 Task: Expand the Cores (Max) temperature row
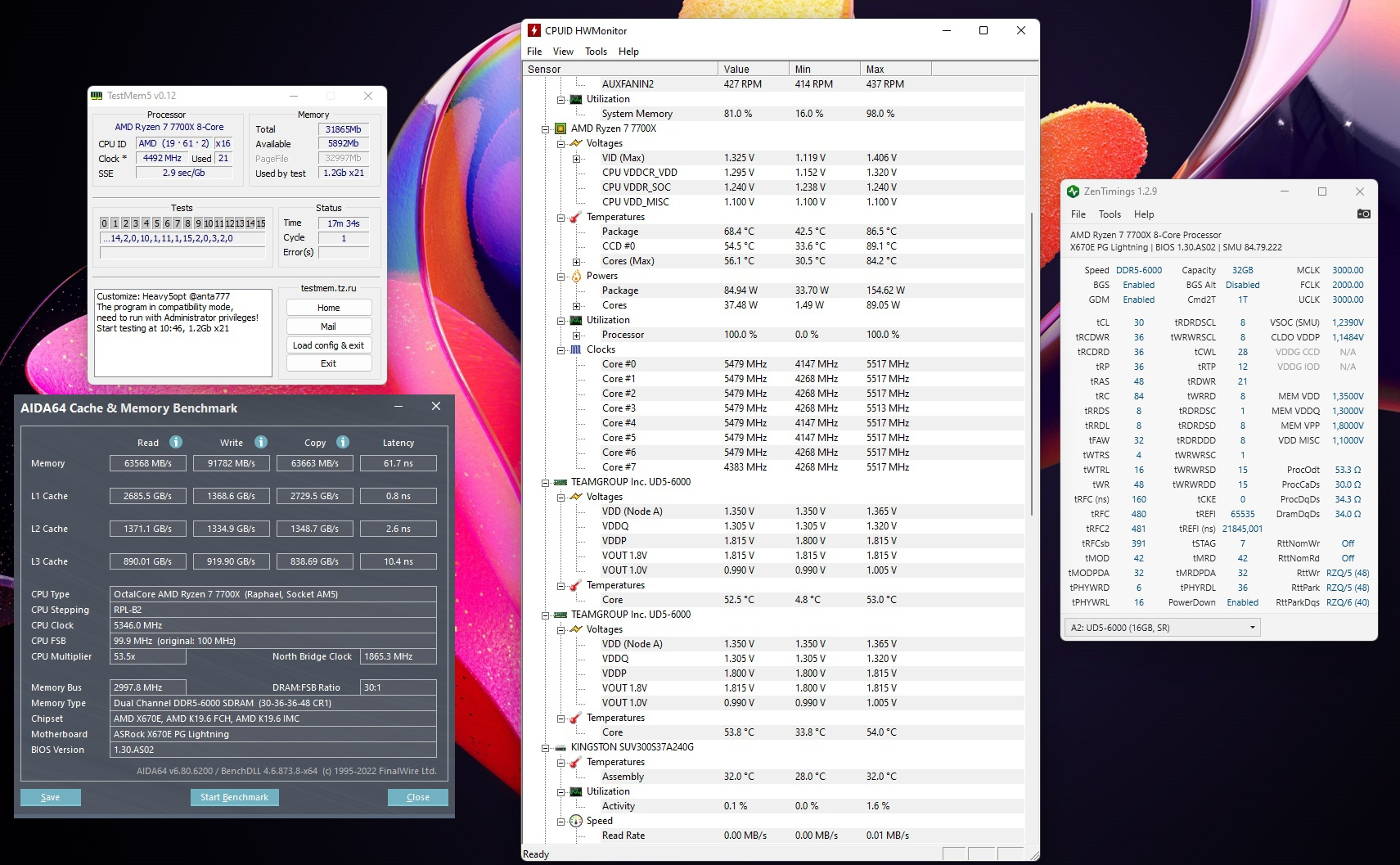coord(577,261)
